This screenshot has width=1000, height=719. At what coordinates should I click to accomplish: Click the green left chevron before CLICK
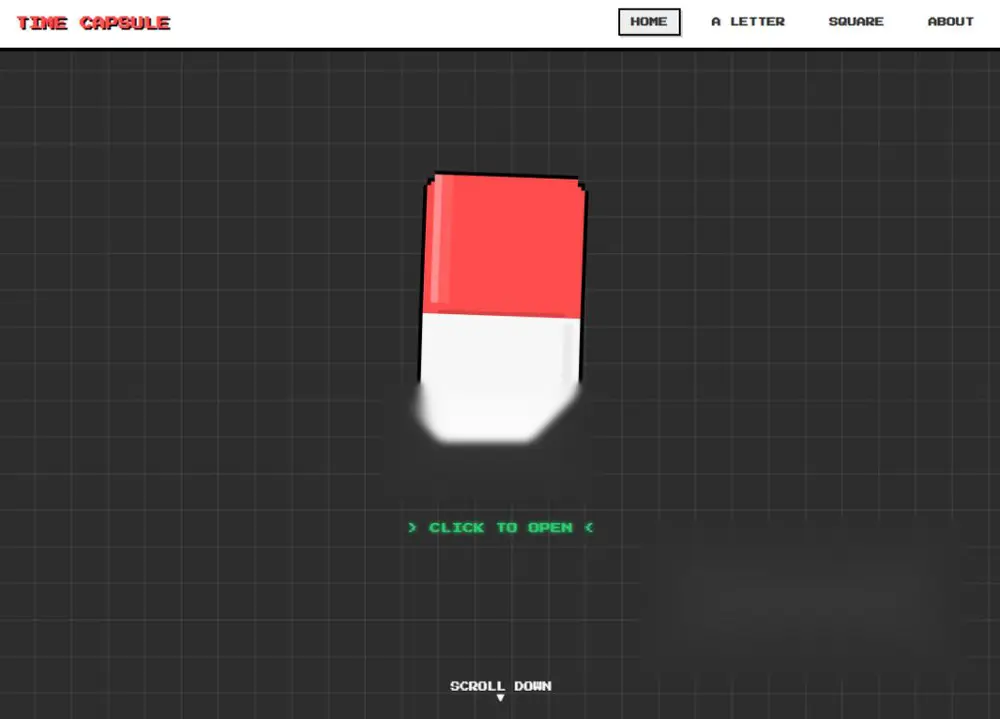coord(412,528)
